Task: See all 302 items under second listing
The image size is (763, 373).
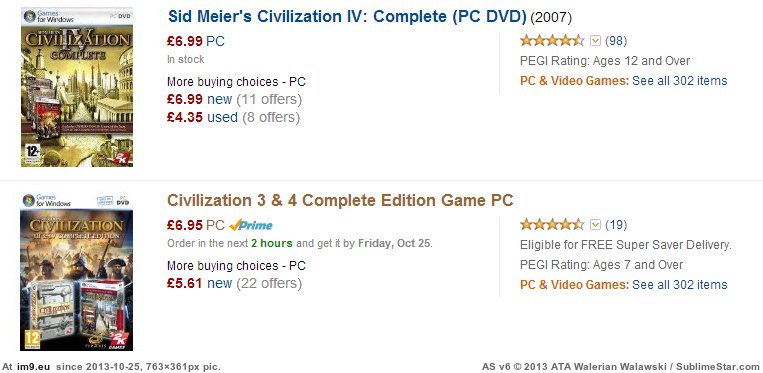Action: click(679, 284)
